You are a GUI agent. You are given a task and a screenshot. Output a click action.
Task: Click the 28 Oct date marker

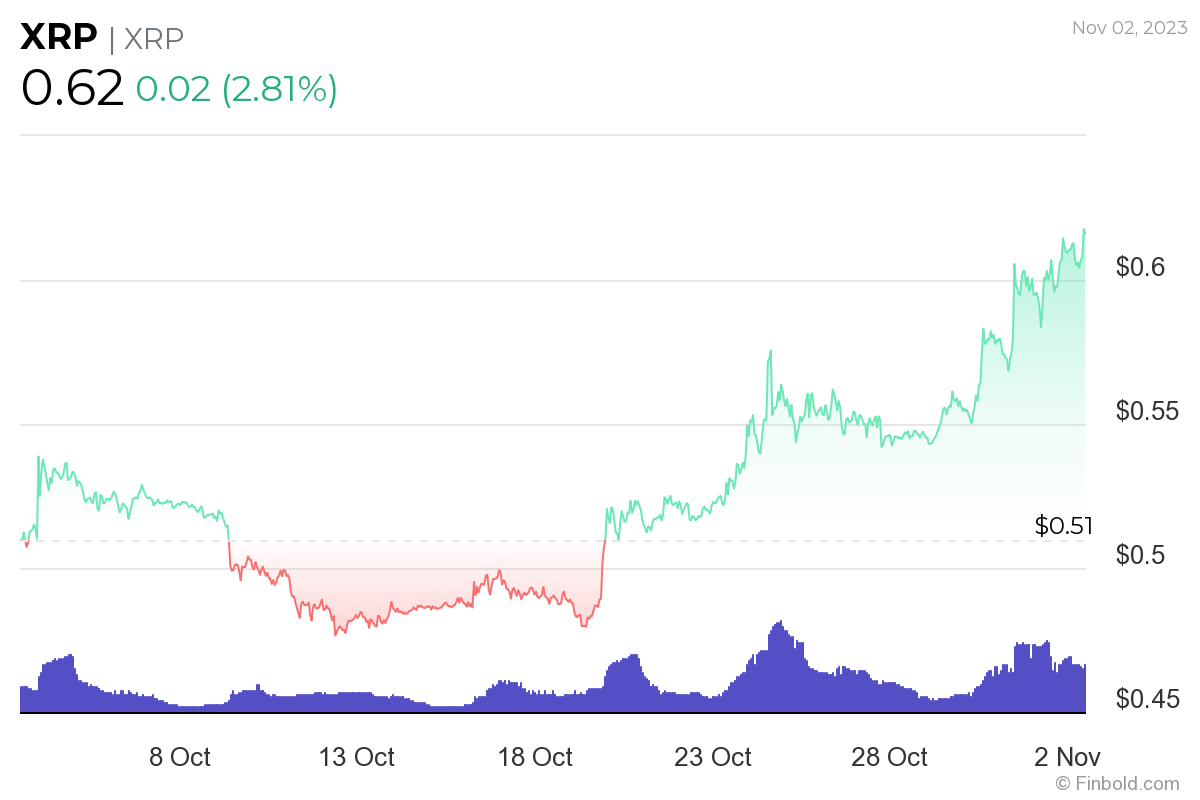pyautogui.click(x=890, y=757)
